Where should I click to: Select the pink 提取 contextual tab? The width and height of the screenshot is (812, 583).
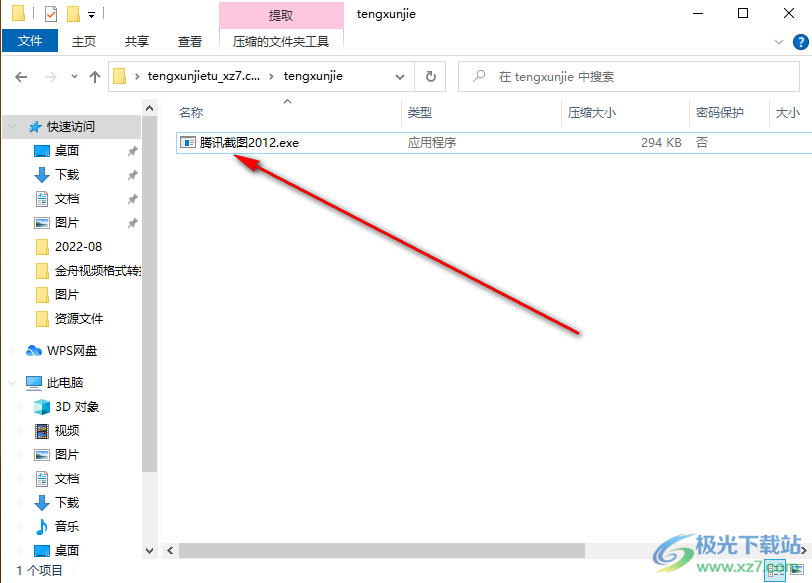coord(281,15)
